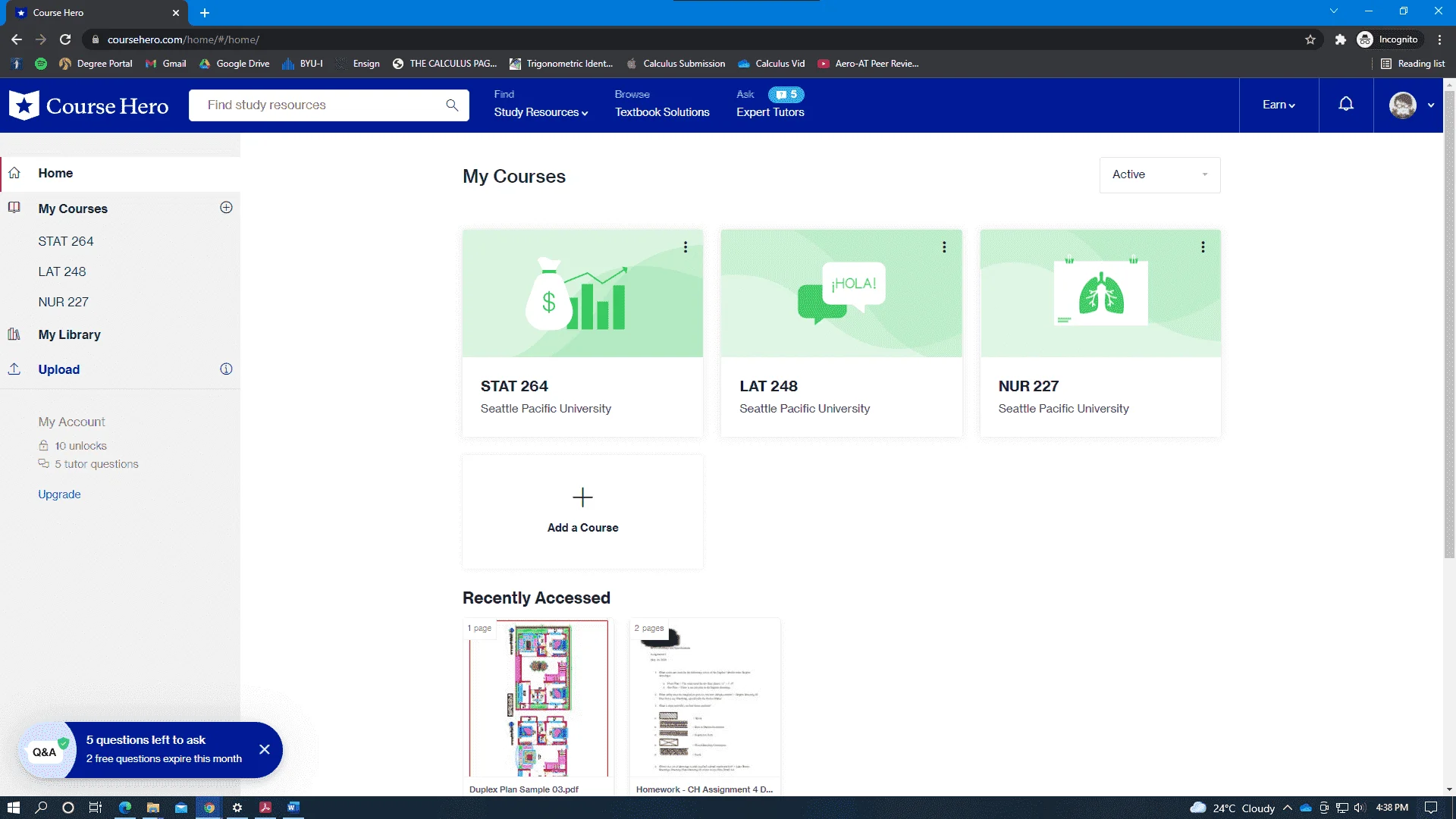The height and width of the screenshot is (819, 1456).
Task: Select Home in the sidebar
Action: point(121,173)
